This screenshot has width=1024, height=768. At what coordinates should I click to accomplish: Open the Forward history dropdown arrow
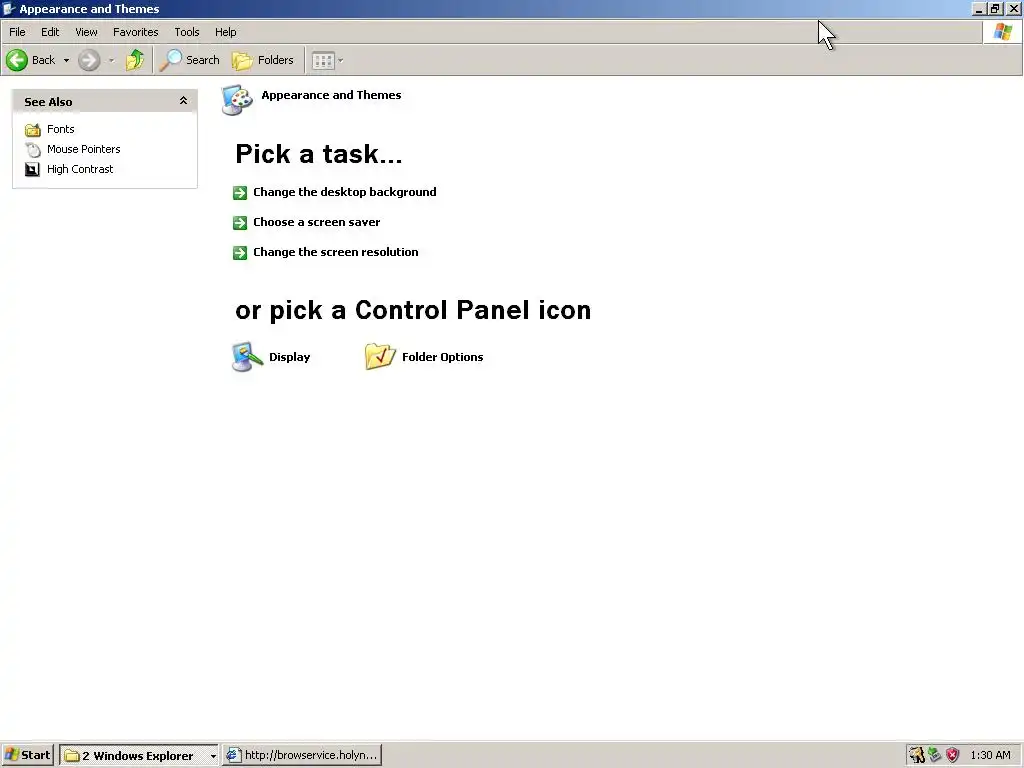(112, 60)
